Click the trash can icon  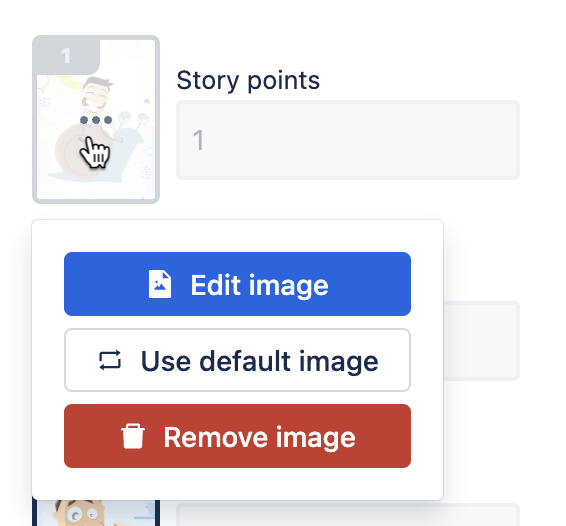(133, 436)
